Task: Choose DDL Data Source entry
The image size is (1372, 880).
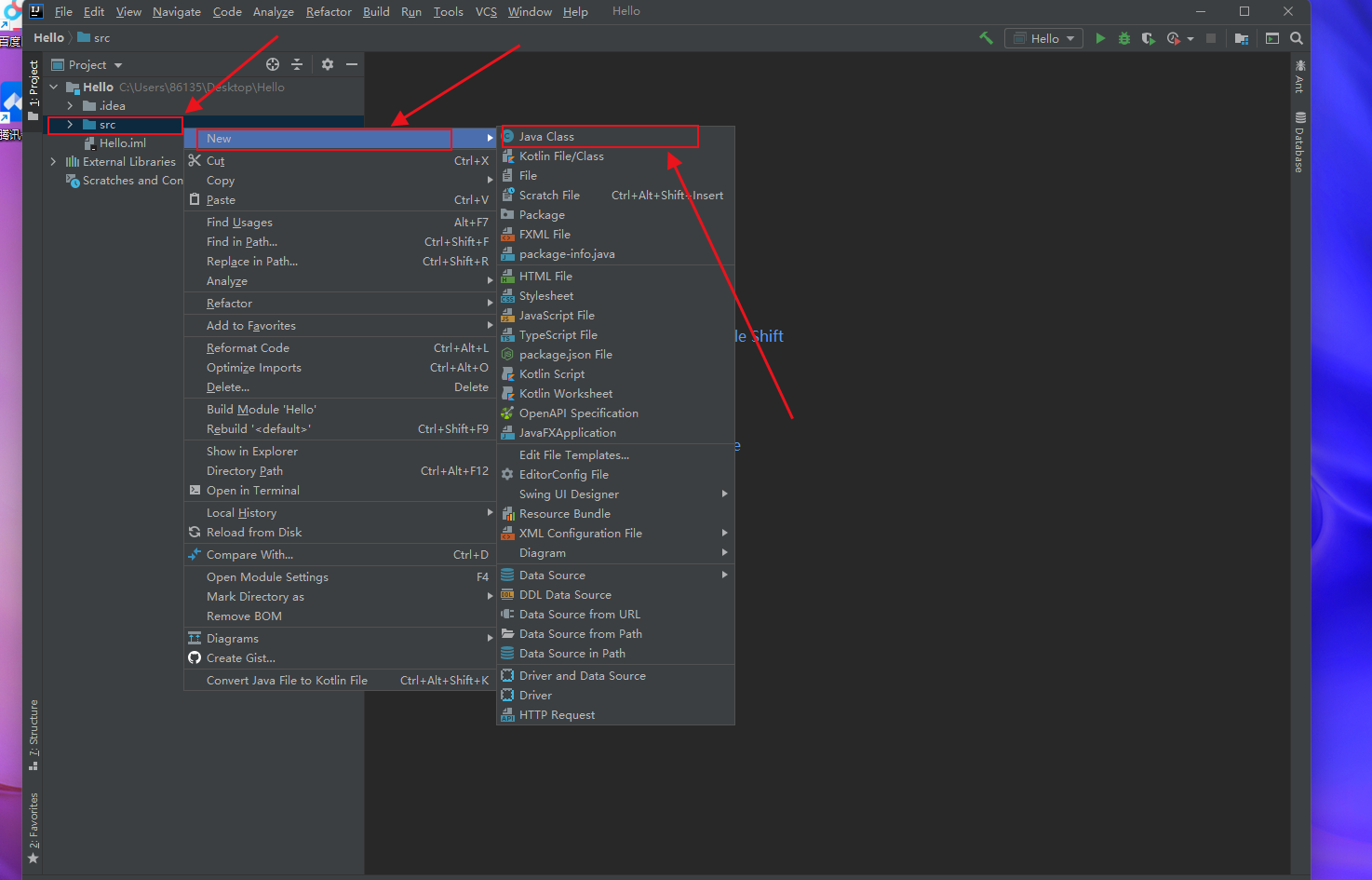Action: point(615,595)
